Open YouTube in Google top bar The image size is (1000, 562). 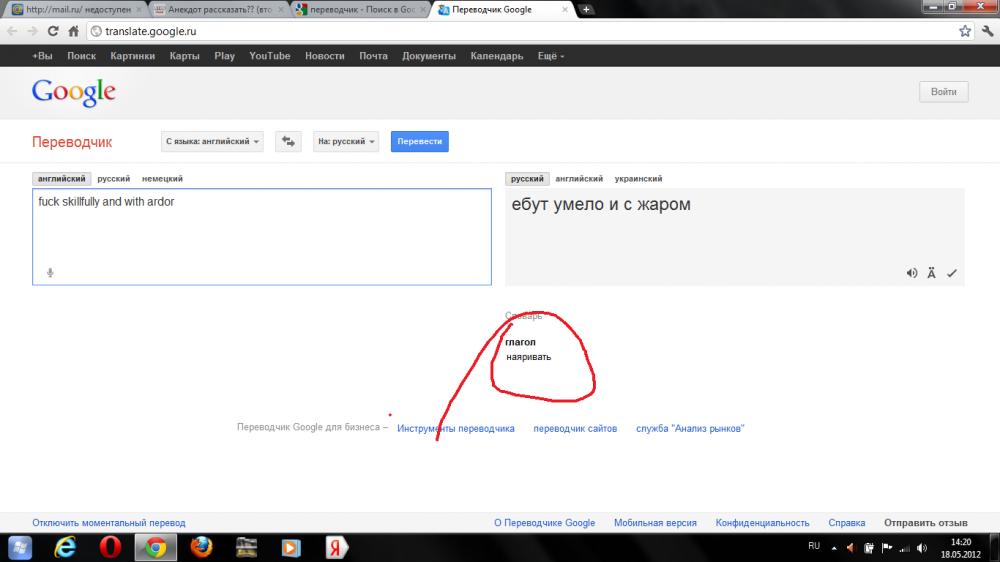269,56
